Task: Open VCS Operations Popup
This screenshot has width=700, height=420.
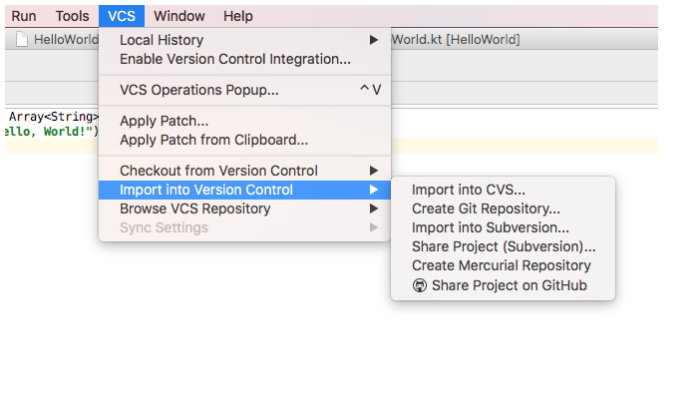Action: 200,90
